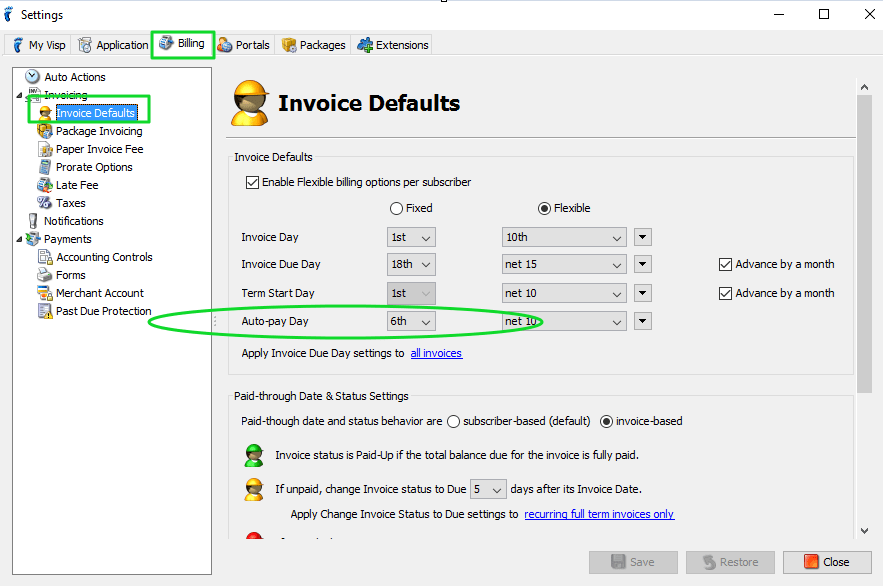
Task: Collapse the Invoicing tree node
Action: pos(19,95)
